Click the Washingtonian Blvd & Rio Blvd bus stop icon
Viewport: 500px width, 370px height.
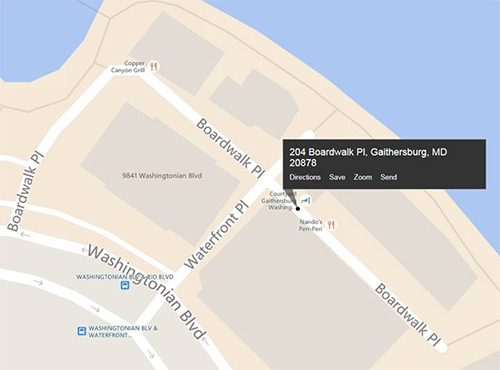(125, 285)
